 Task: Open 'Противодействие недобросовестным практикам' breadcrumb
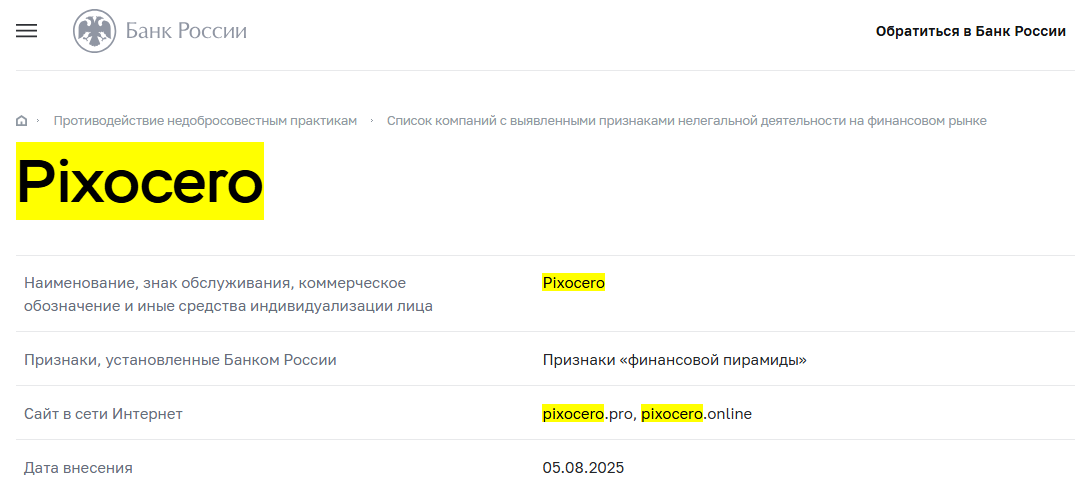coord(206,121)
